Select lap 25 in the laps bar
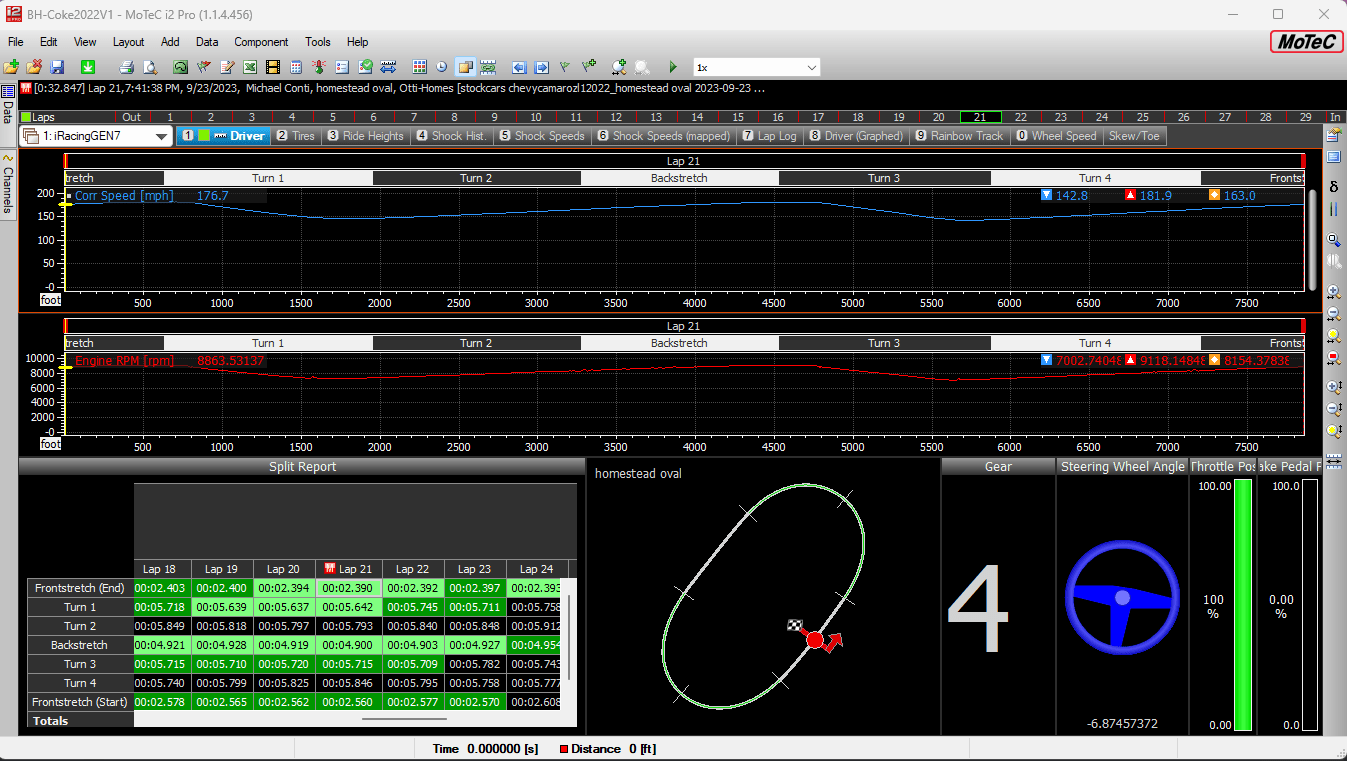The width and height of the screenshot is (1347, 761). click(1143, 117)
